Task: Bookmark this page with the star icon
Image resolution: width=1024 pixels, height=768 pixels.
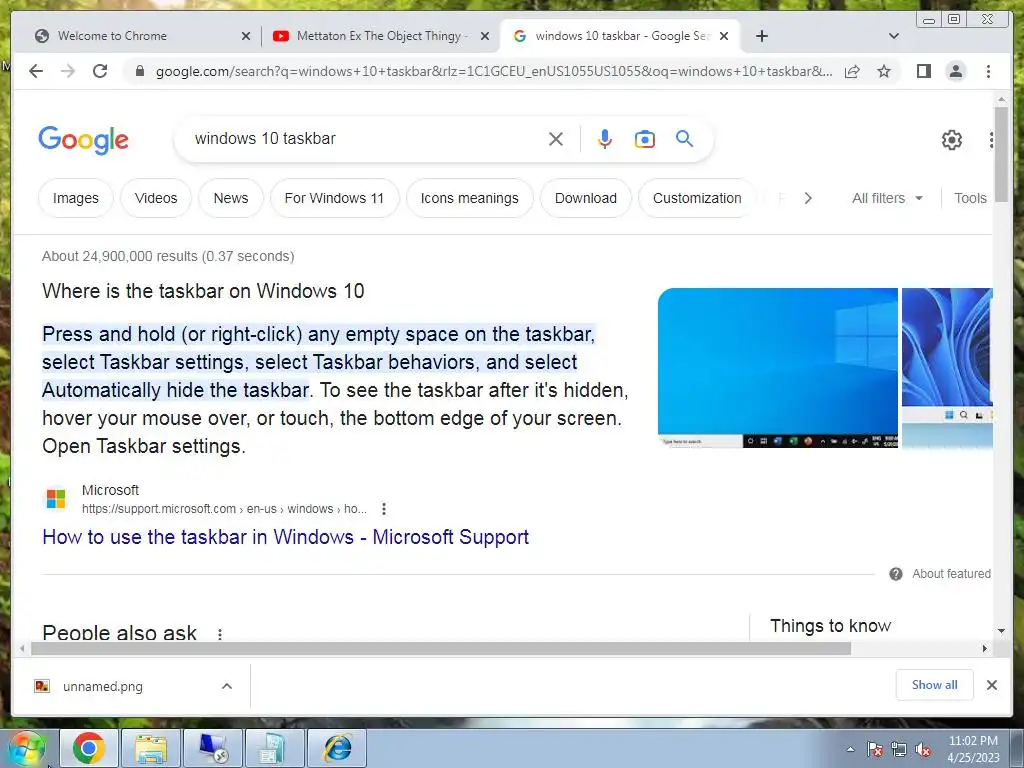Action: [x=884, y=71]
